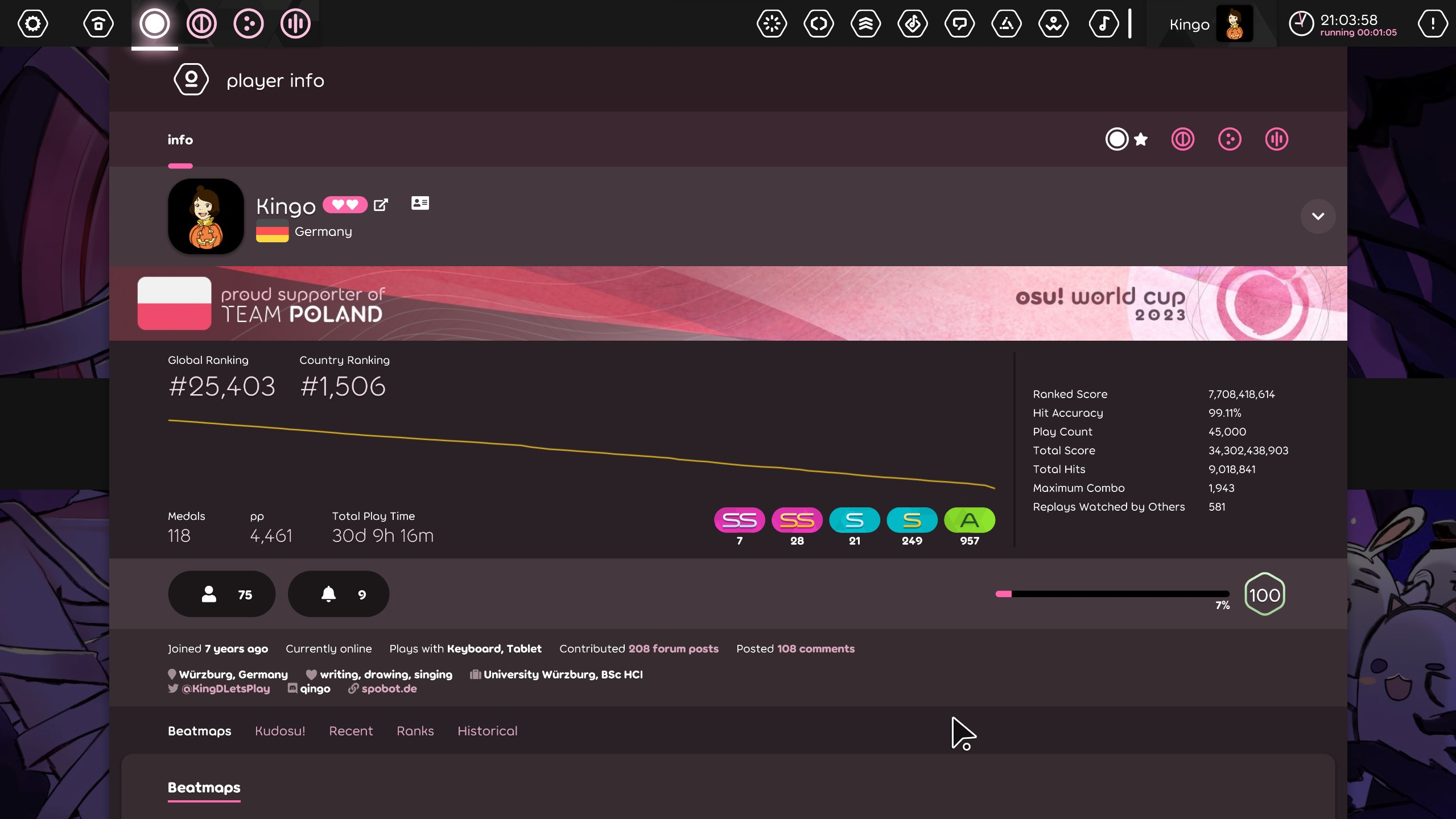Open the beatmap listing diamond icon
The image size is (1456, 819).
[912, 23]
